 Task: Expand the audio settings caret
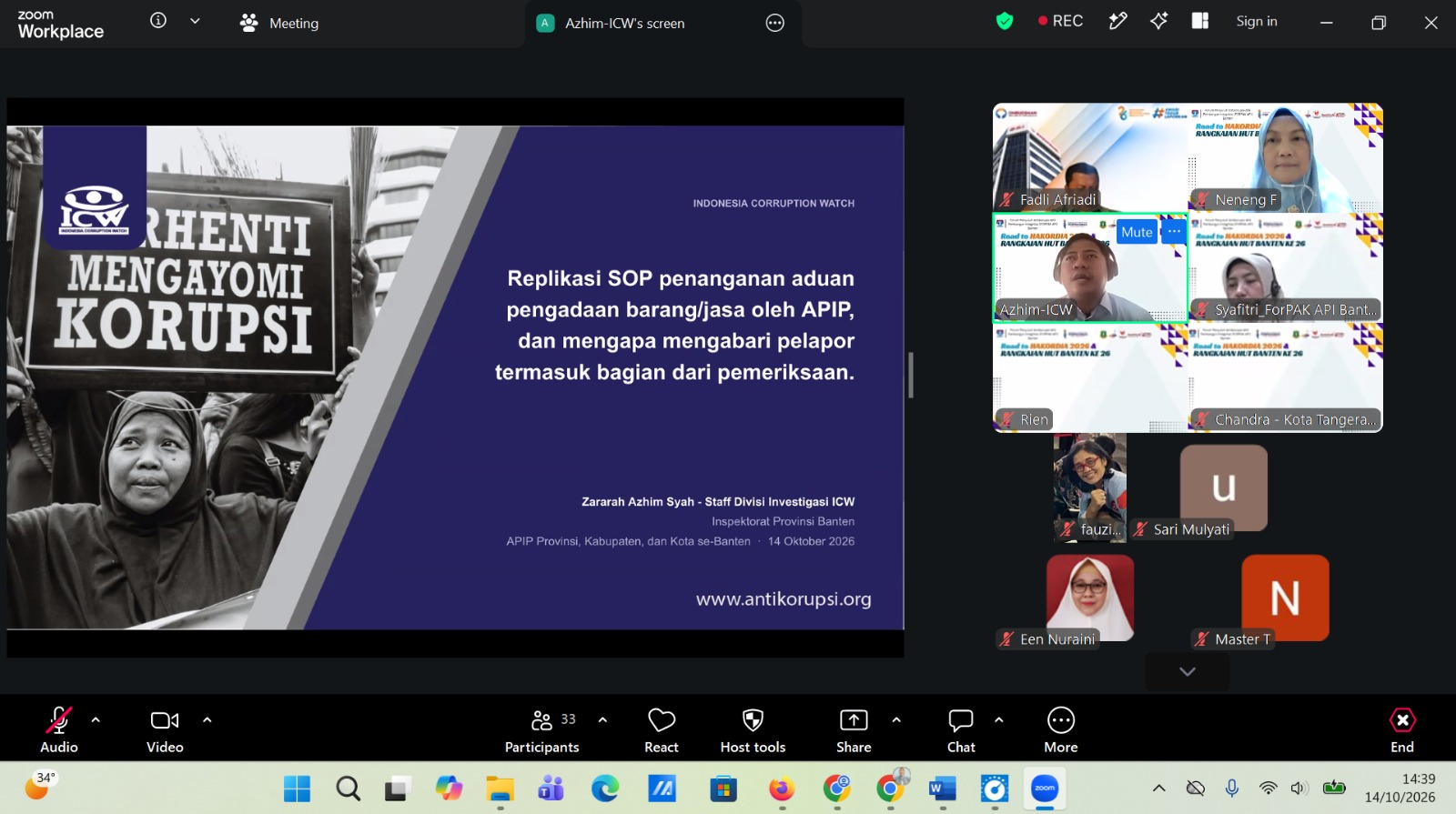(x=96, y=719)
